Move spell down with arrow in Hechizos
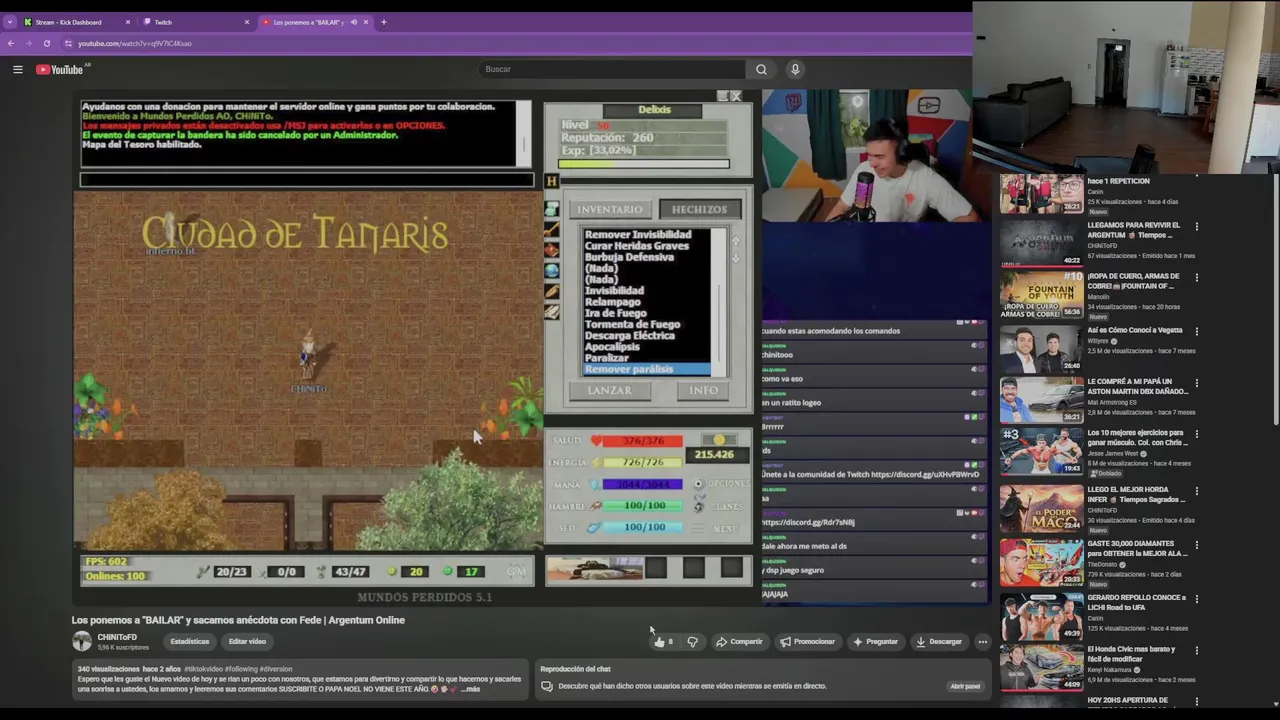 pyautogui.click(x=736, y=258)
